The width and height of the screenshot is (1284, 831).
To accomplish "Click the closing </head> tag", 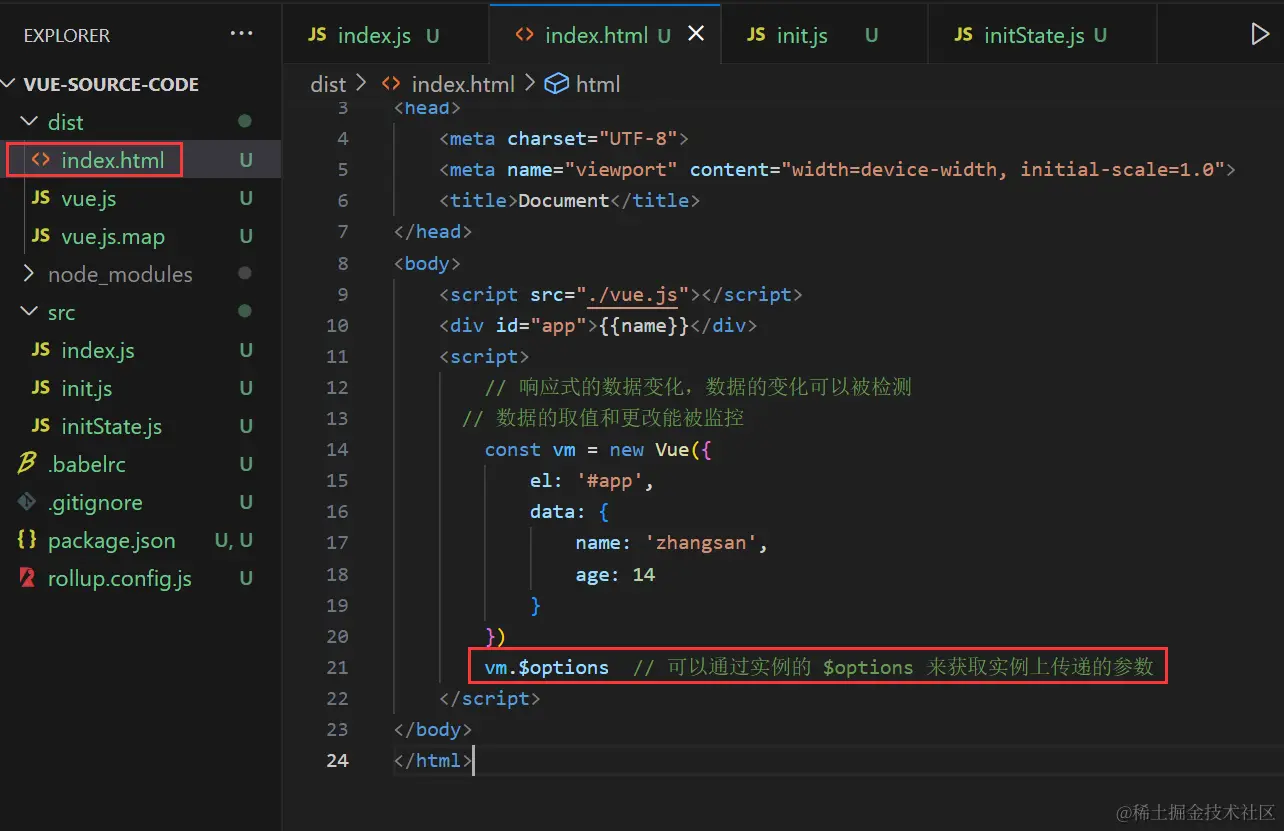I will coord(432,232).
